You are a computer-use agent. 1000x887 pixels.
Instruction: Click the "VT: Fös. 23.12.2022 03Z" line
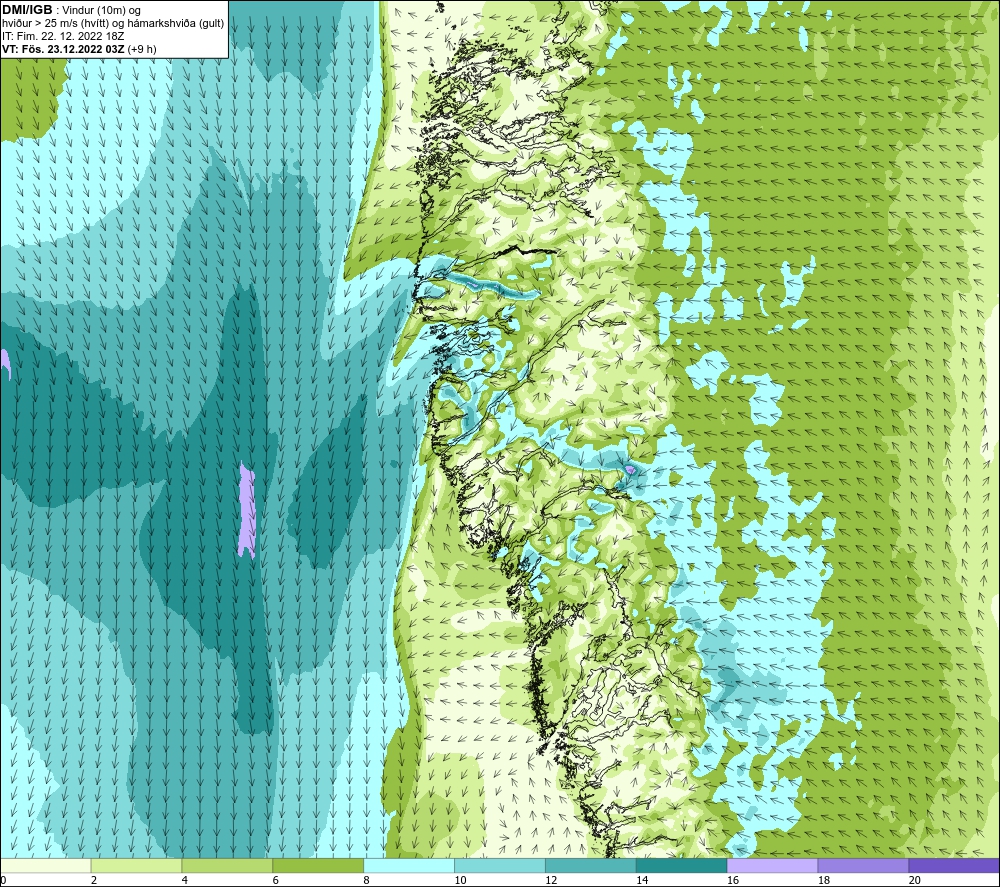(x=63, y=49)
